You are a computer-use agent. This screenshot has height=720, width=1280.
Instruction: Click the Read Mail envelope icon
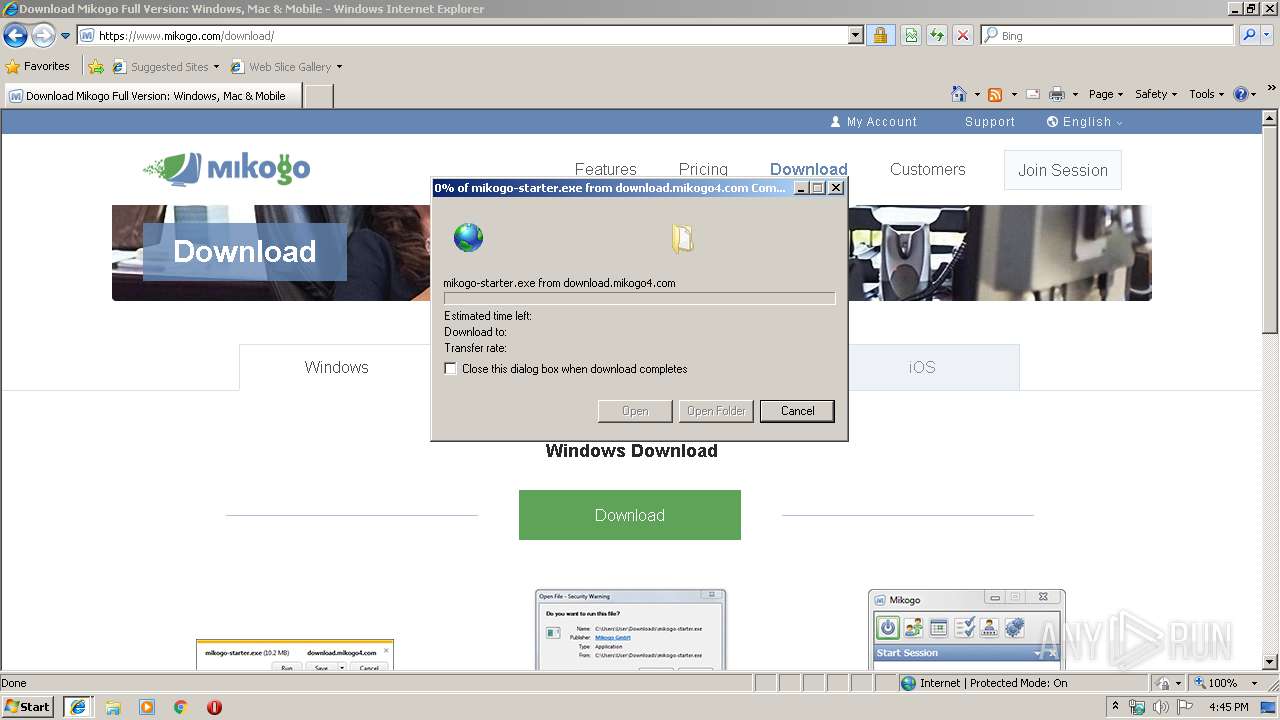[x=1033, y=94]
